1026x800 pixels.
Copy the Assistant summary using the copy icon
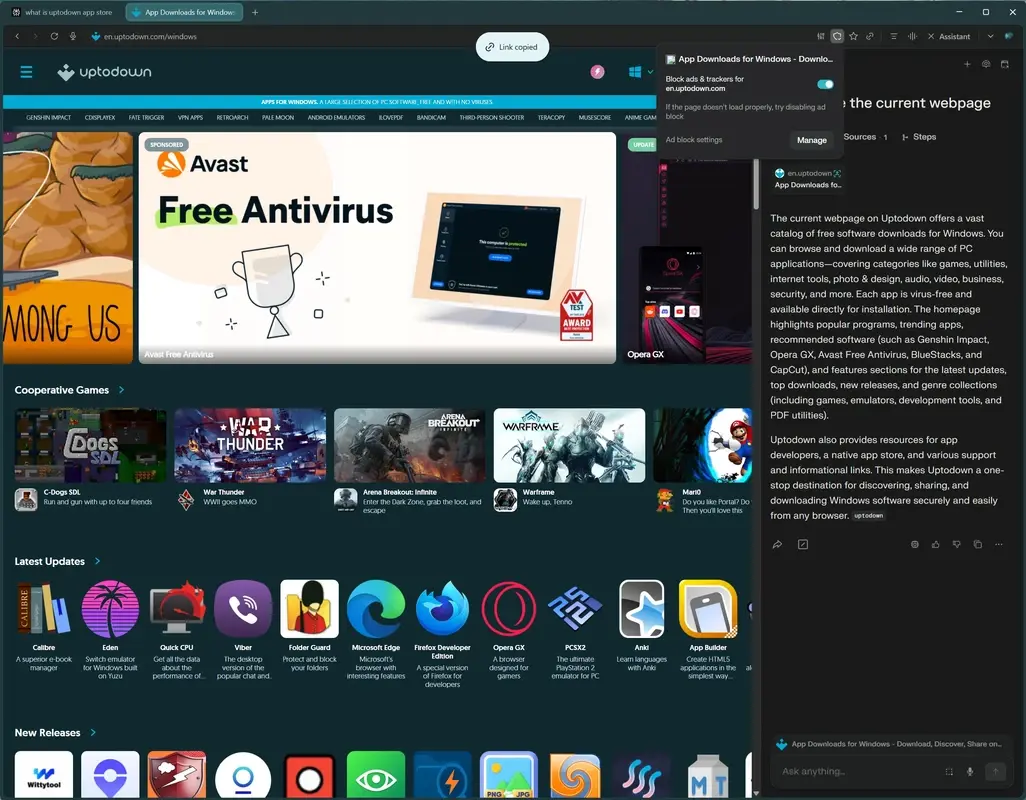(977, 543)
